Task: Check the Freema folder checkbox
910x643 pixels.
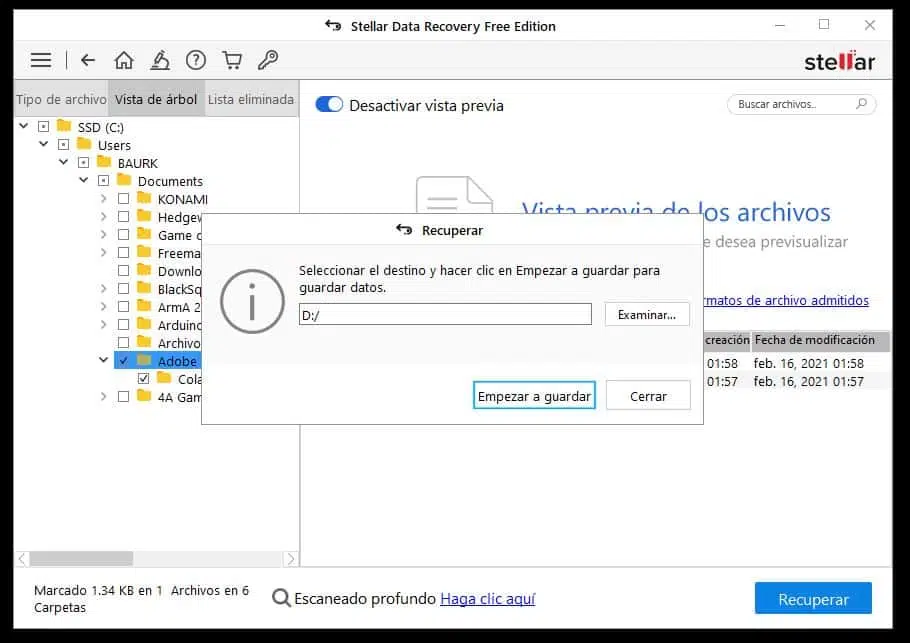Action: coord(123,252)
